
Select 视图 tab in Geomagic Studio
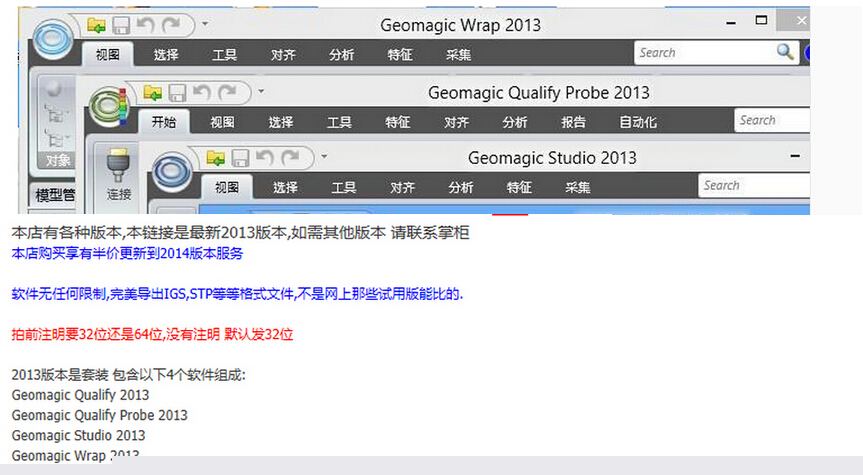227,188
